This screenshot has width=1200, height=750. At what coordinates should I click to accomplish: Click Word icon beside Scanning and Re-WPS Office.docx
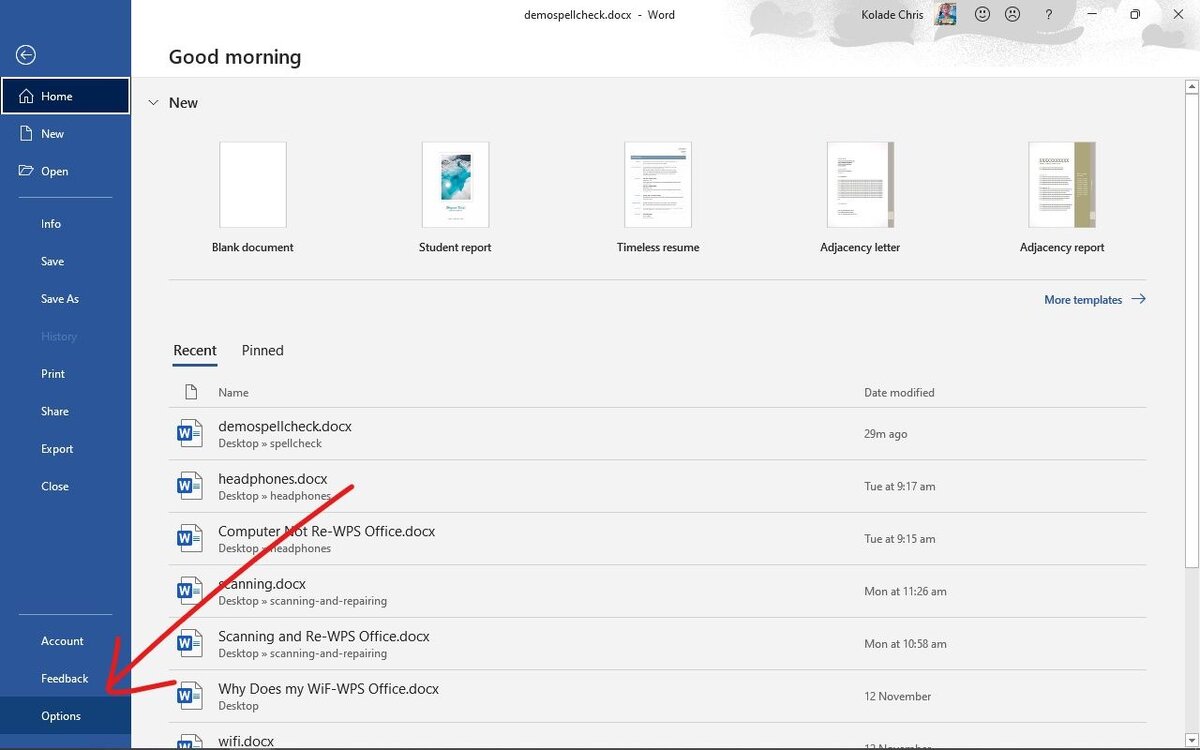(x=189, y=643)
